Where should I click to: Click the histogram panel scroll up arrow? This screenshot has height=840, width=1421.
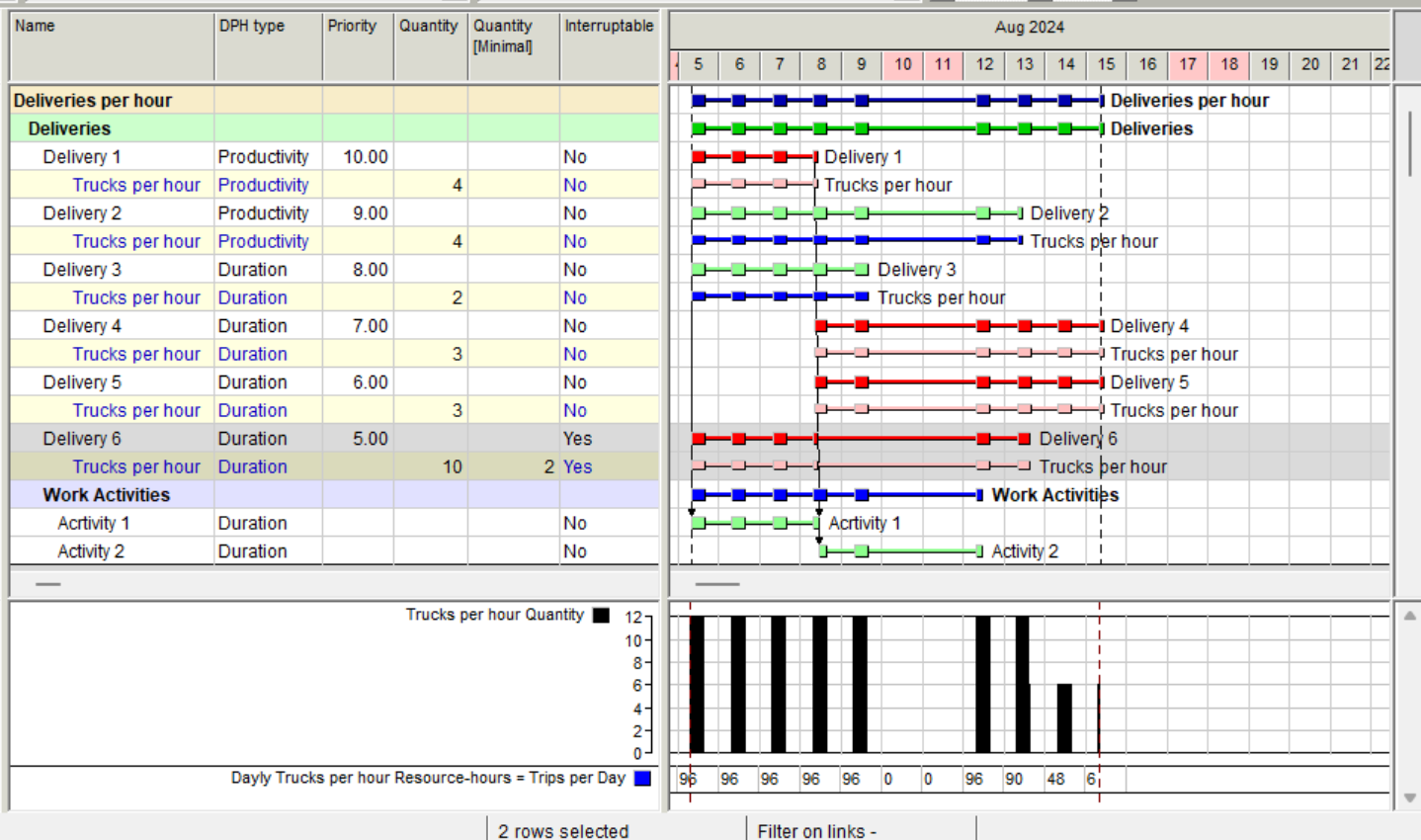pos(1409,616)
